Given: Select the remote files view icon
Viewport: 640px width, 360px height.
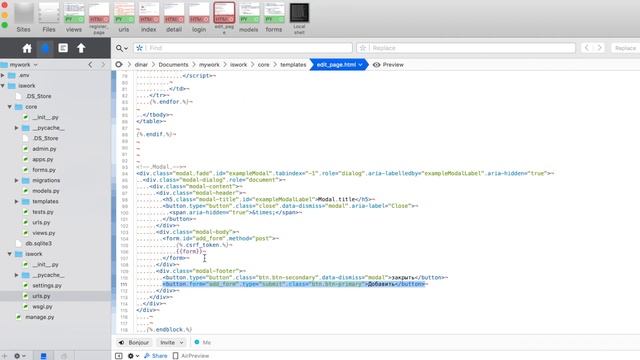Looking at the screenshot, I should 64,356.
